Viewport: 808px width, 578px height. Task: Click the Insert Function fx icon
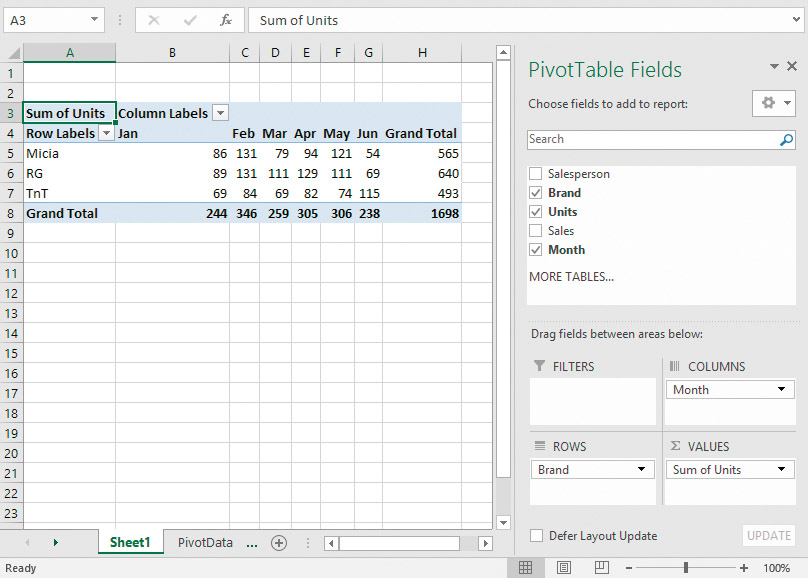click(226, 20)
